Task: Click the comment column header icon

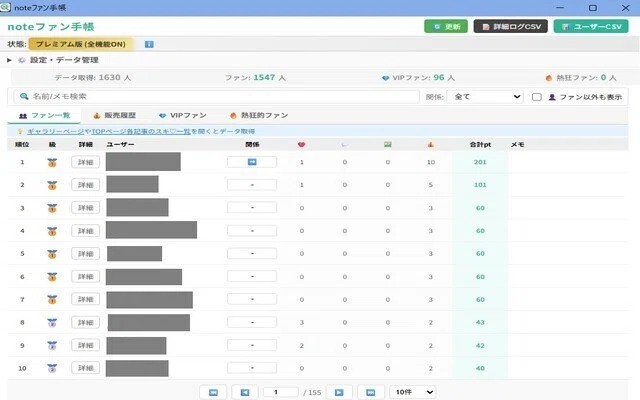Action: [x=344, y=144]
